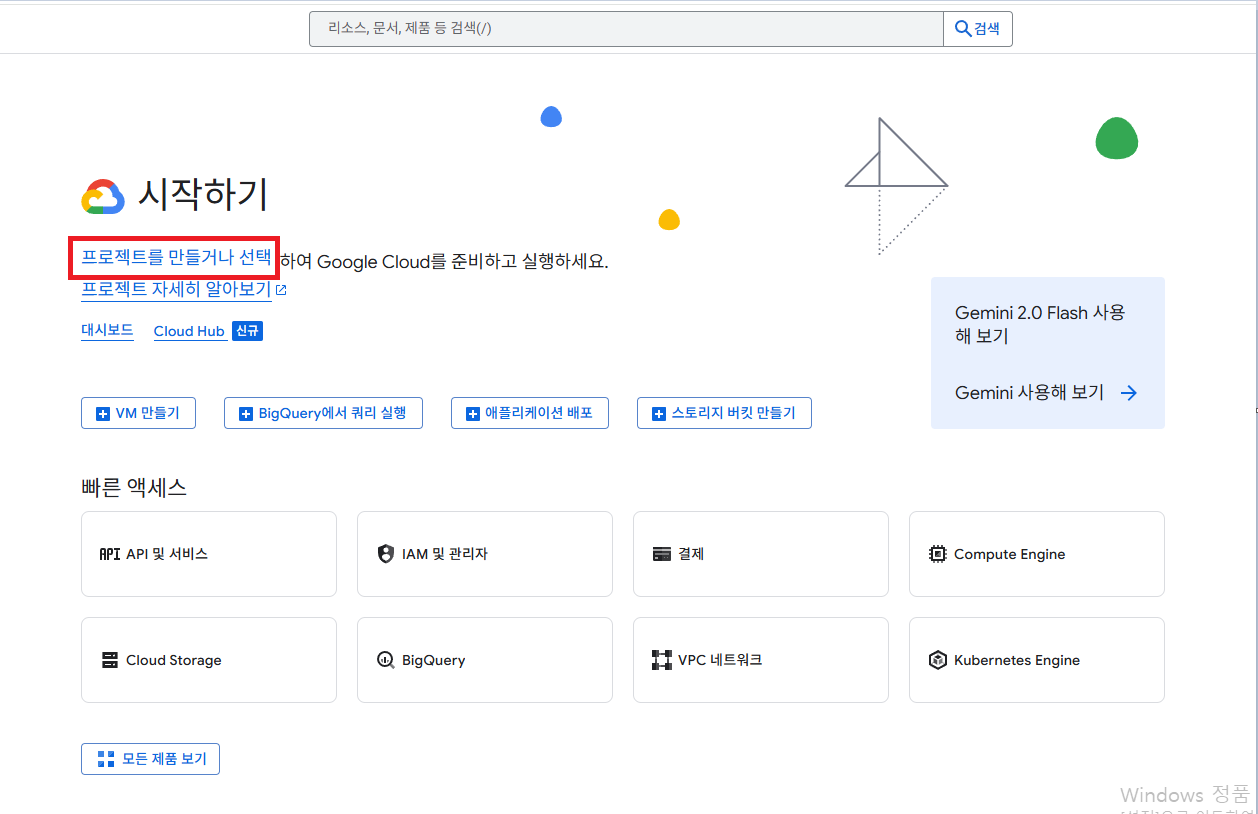The width and height of the screenshot is (1258, 814).
Task: Click the chip icon in Compute Engine card
Action: tap(938, 554)
